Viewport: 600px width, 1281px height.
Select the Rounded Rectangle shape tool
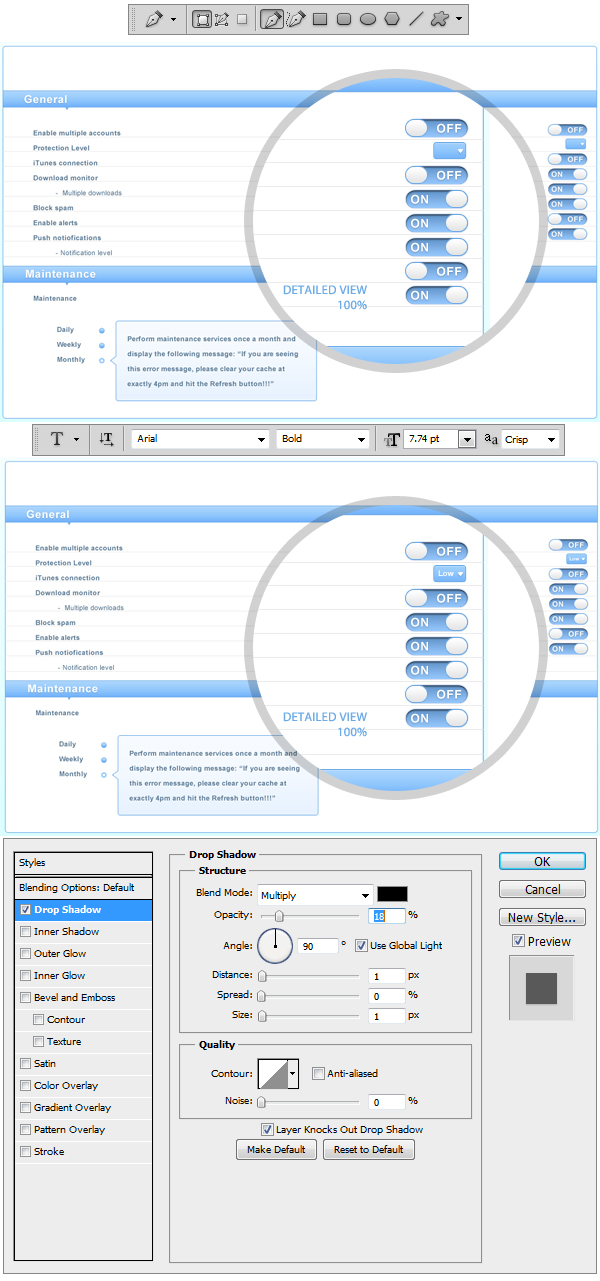click(344, 19)
